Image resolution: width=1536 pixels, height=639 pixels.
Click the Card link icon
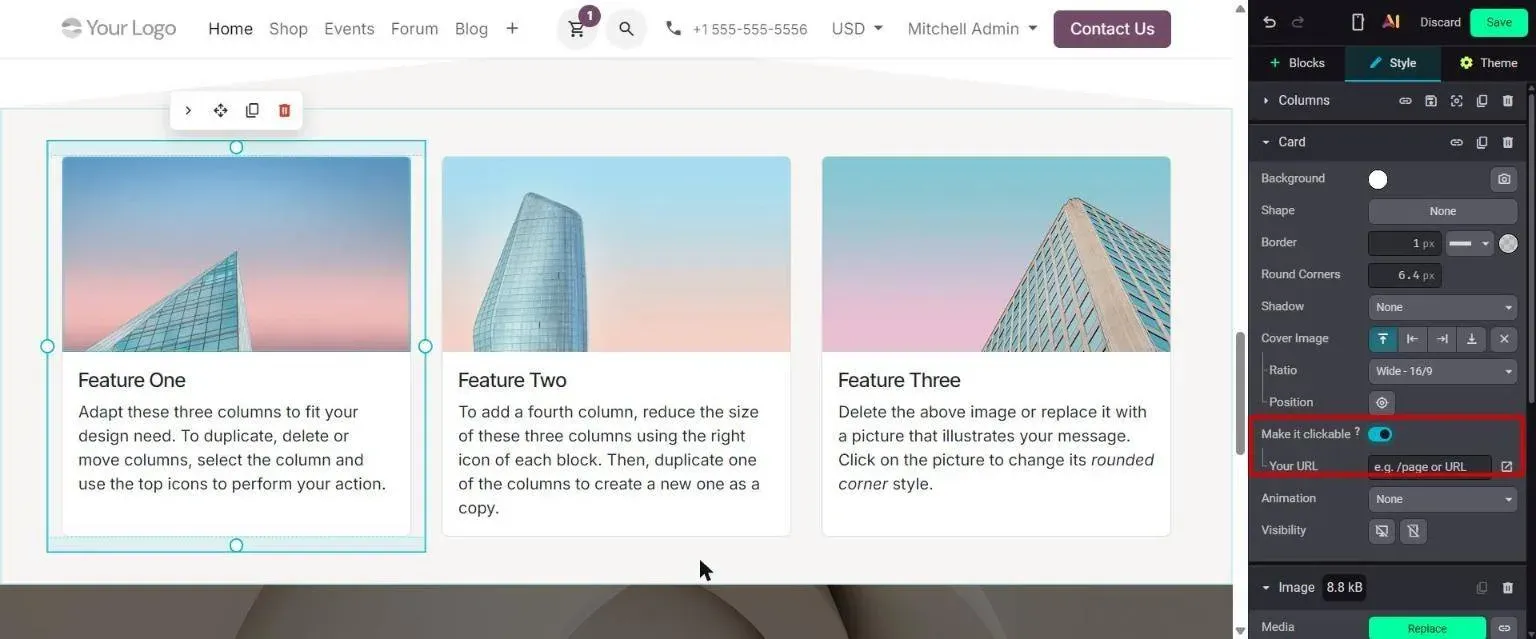(1456, 143)
